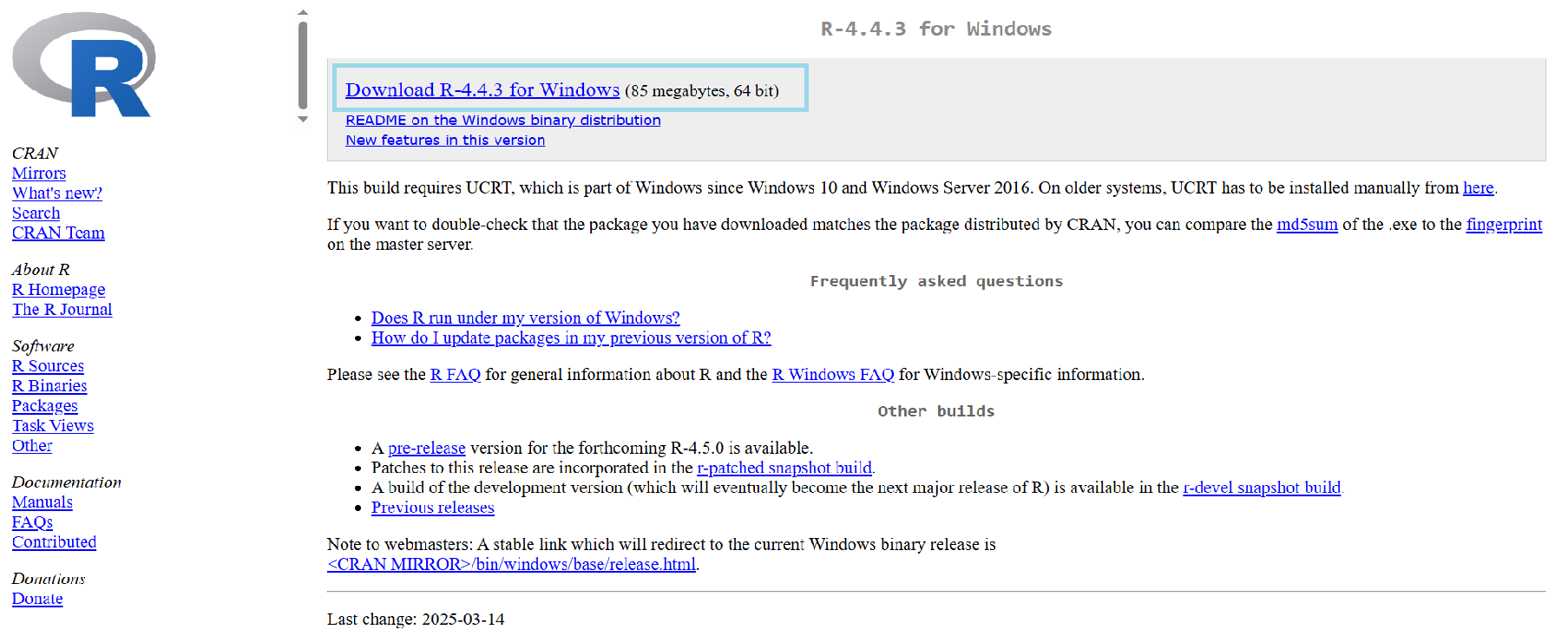Open the R FAQ link
This screenshot has height=636, width=1568.
(x=456, y=374)
